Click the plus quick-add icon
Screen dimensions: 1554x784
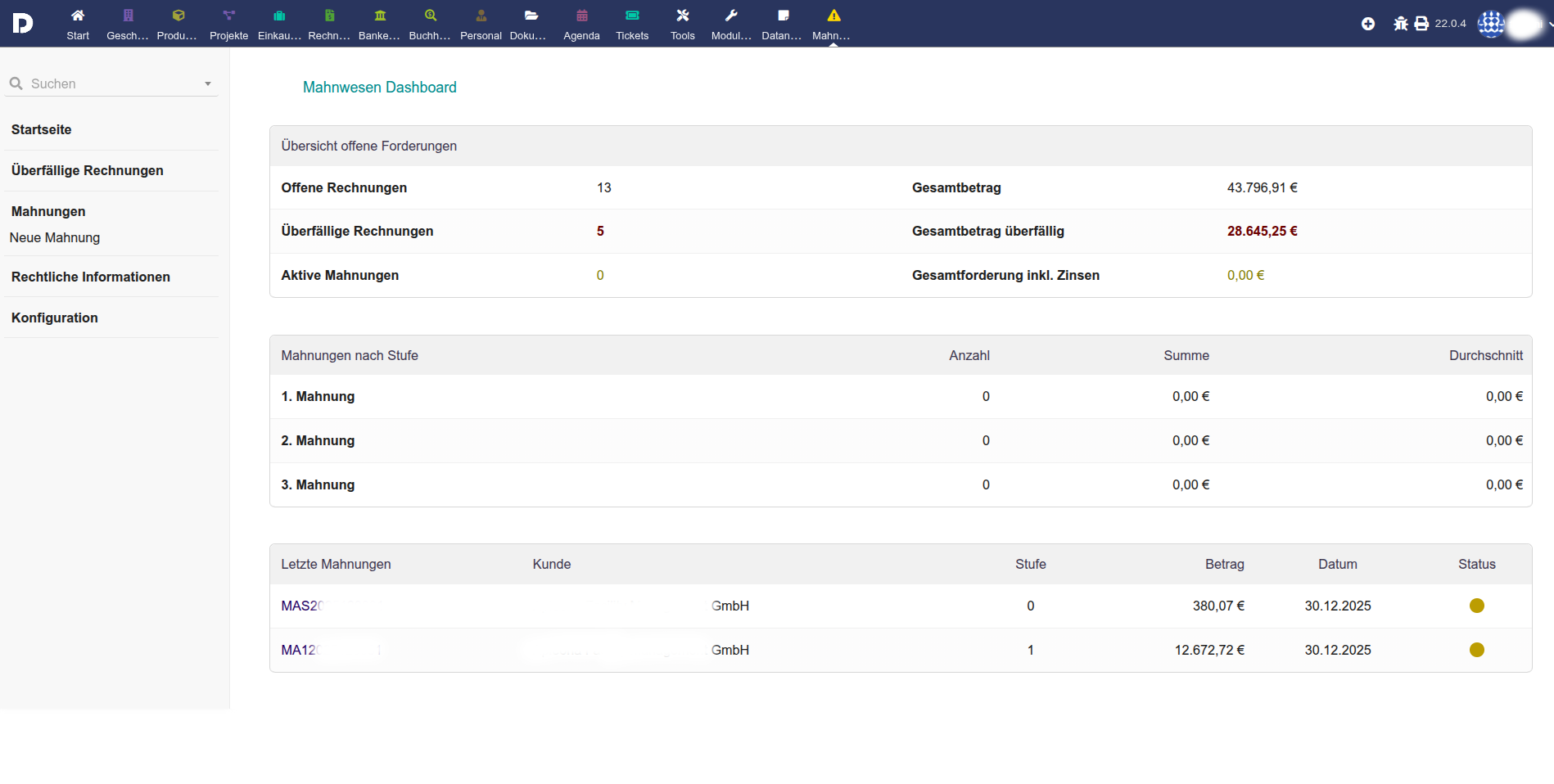pyautogui.click(x=1367, y=24)
